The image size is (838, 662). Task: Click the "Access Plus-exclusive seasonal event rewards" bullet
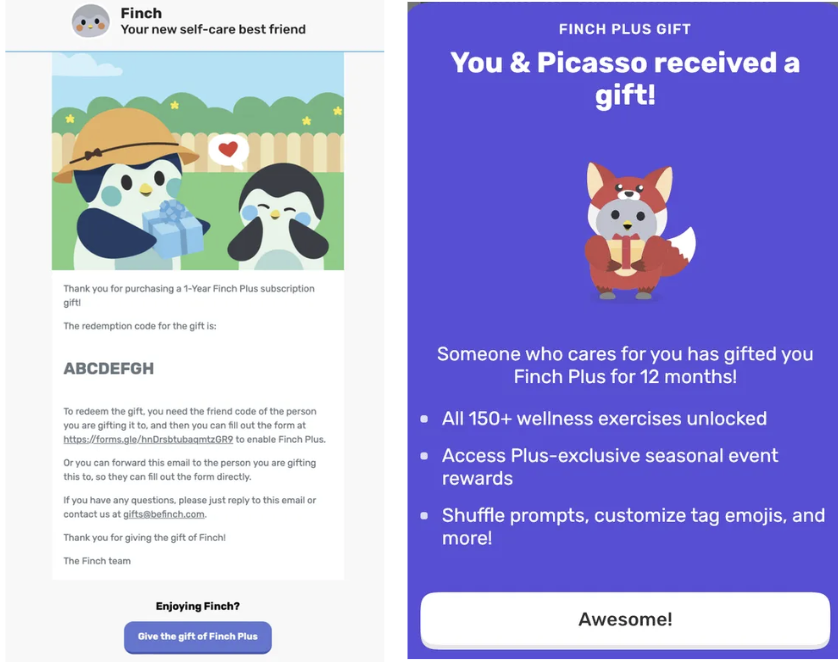click(x=610, y=466)
